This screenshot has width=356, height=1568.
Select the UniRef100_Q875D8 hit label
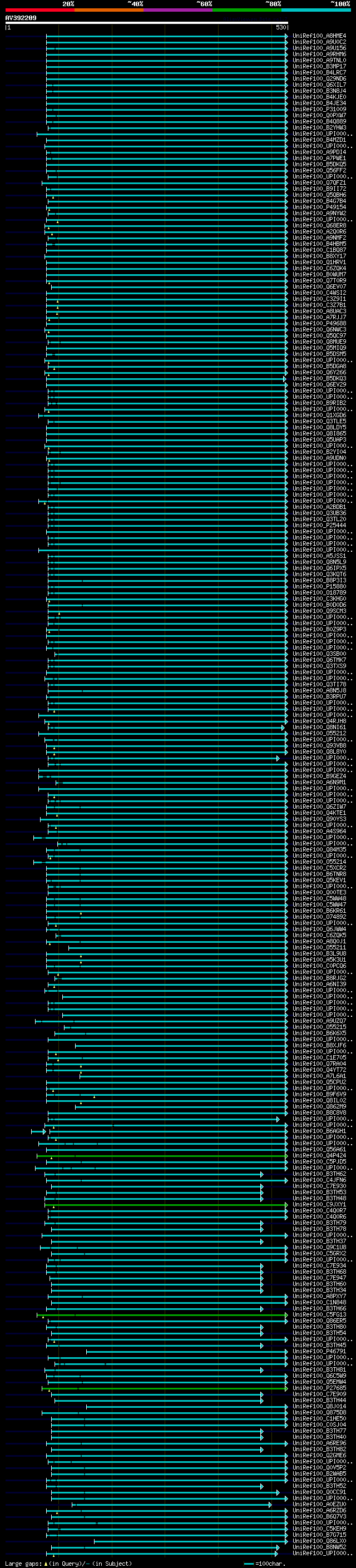pos(319,1412)
